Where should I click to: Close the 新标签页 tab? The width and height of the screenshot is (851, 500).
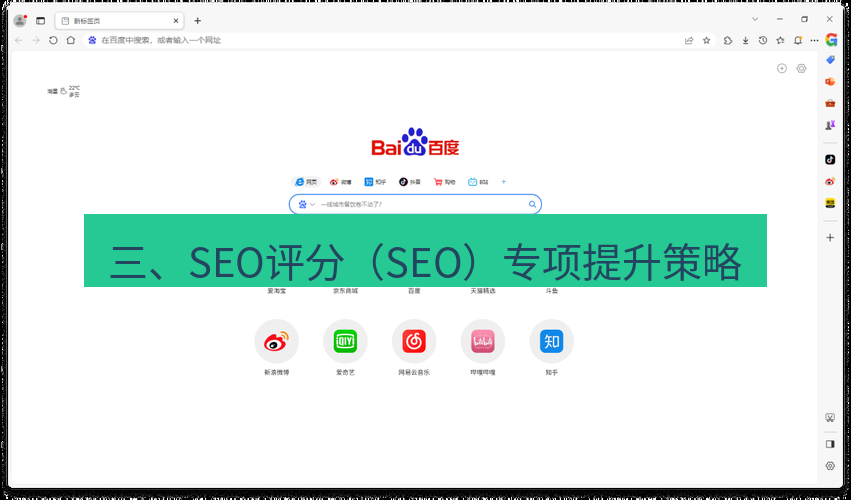click(176, 21)
